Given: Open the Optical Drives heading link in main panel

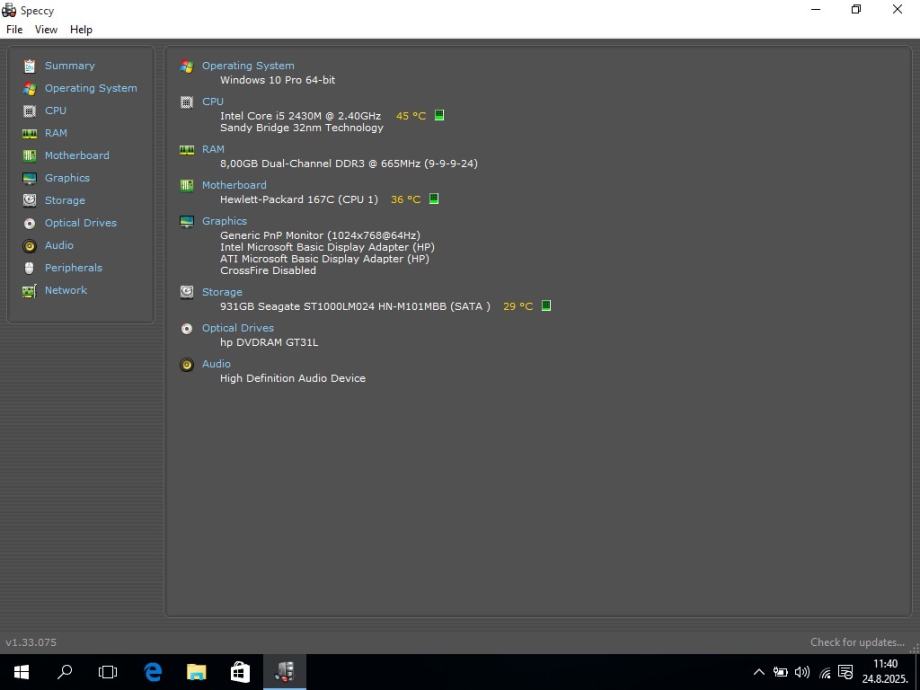Looking at the screenshot, I should click(x=238, y=328).
